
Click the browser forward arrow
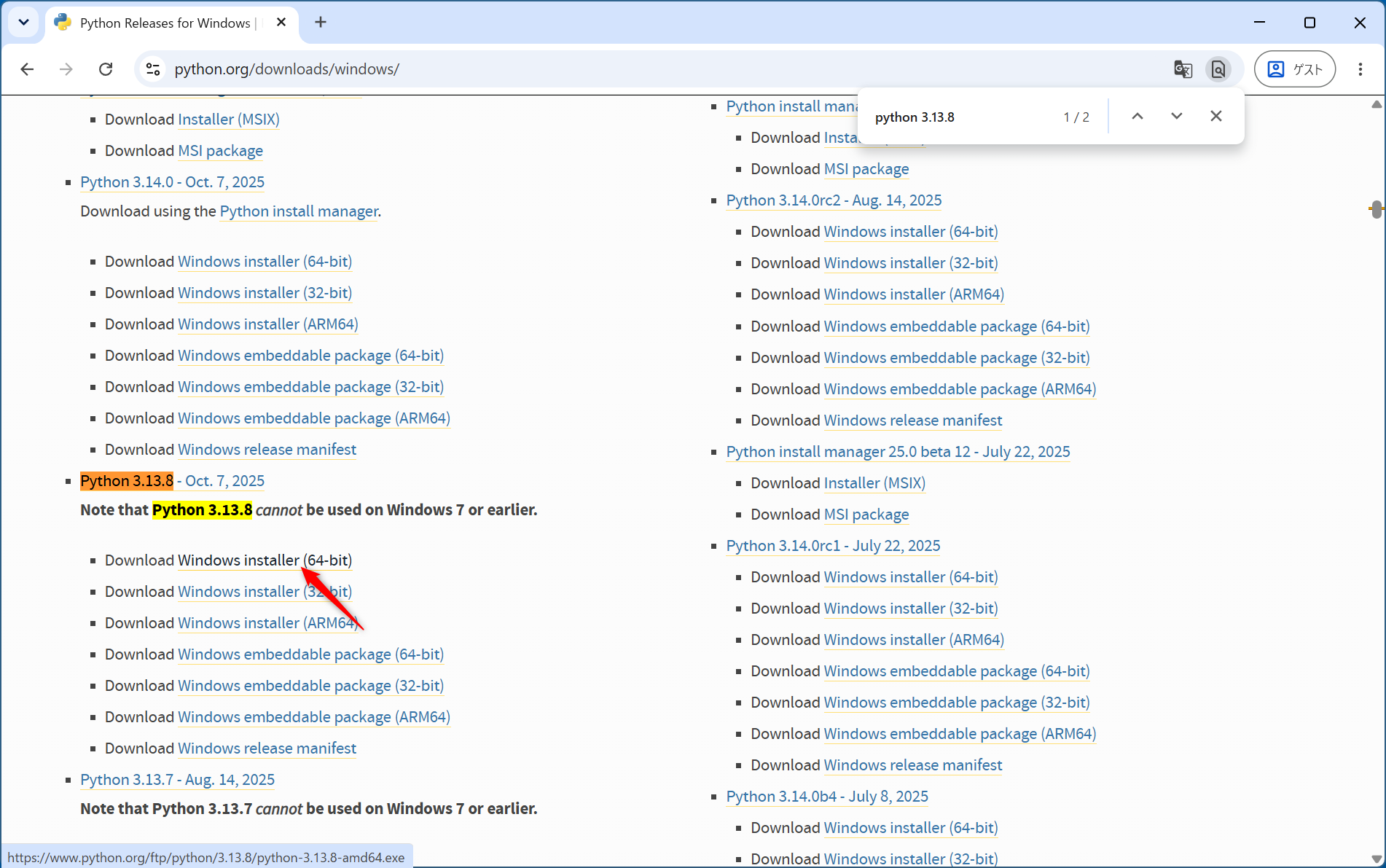click(66, 69)
